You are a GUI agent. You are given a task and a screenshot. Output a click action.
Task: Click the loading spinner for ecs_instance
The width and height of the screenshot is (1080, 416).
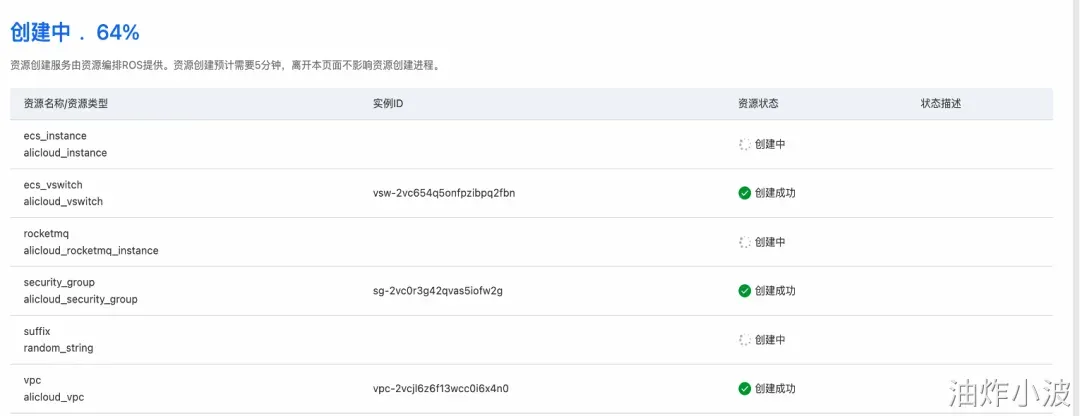[x=745, y=144]
